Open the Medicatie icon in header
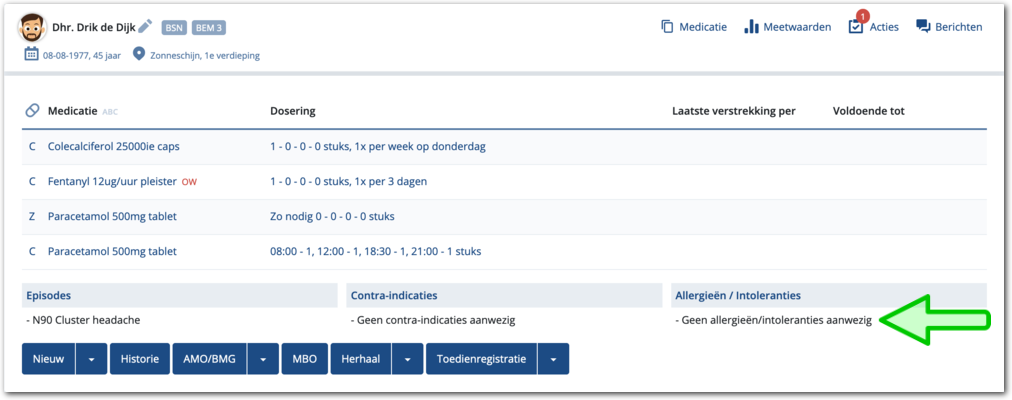The width and height of the screenshot is (1012, 400). (667, 27)
